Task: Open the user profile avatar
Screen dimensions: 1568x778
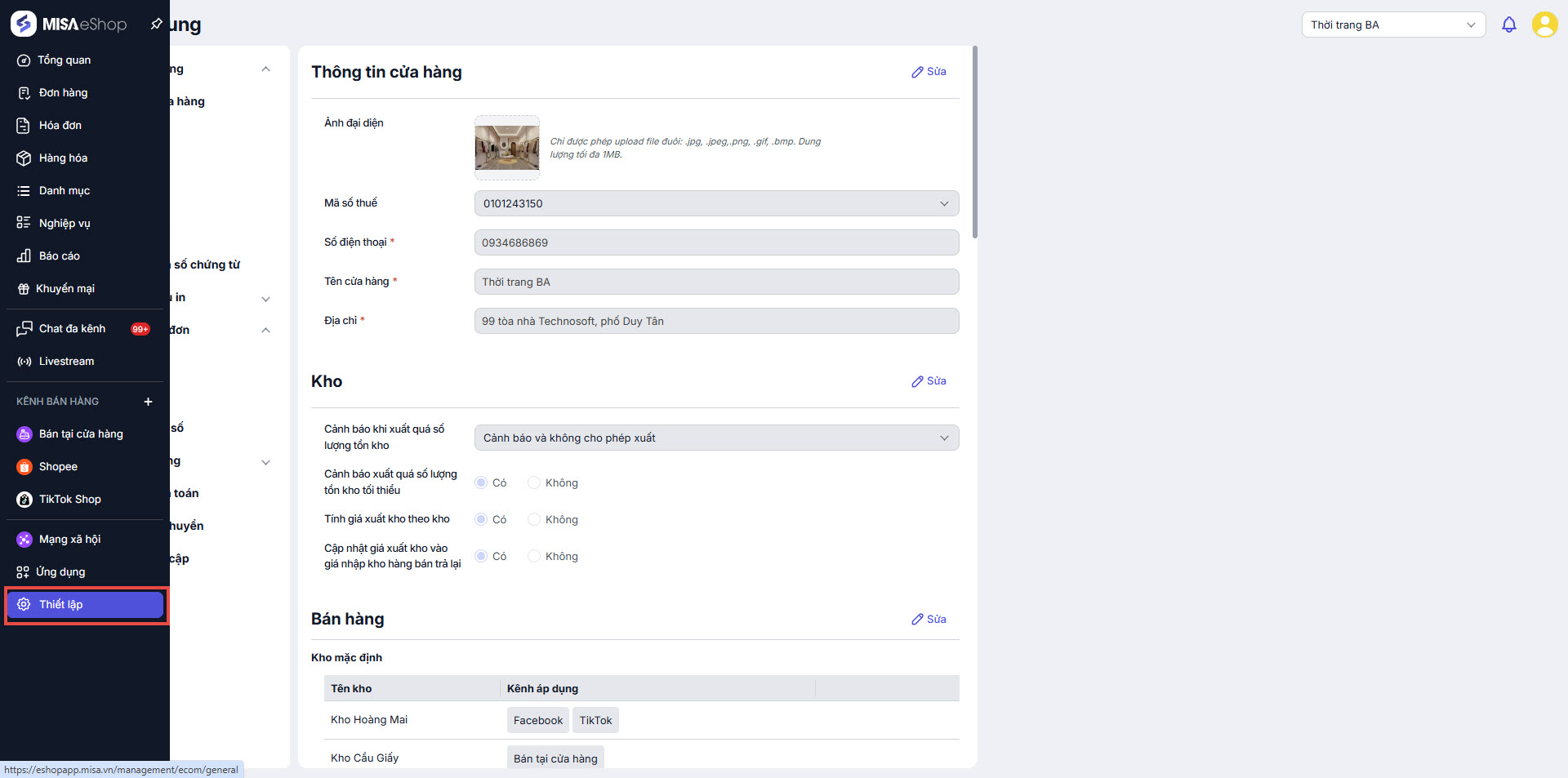Action: pyautogui.click(x=1544, y=24)
